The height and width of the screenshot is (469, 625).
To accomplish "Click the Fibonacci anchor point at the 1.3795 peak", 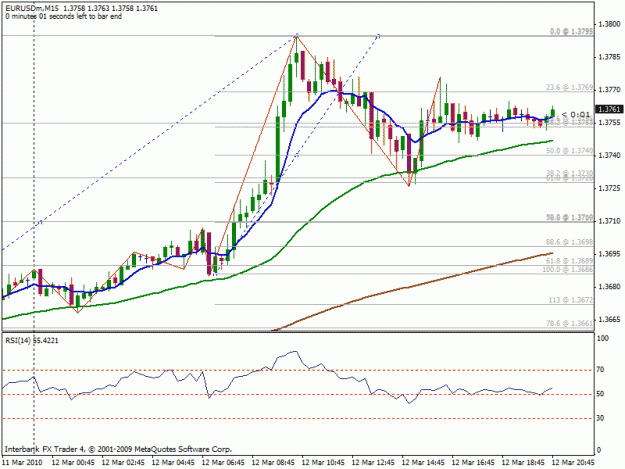I will click(297, 35).
